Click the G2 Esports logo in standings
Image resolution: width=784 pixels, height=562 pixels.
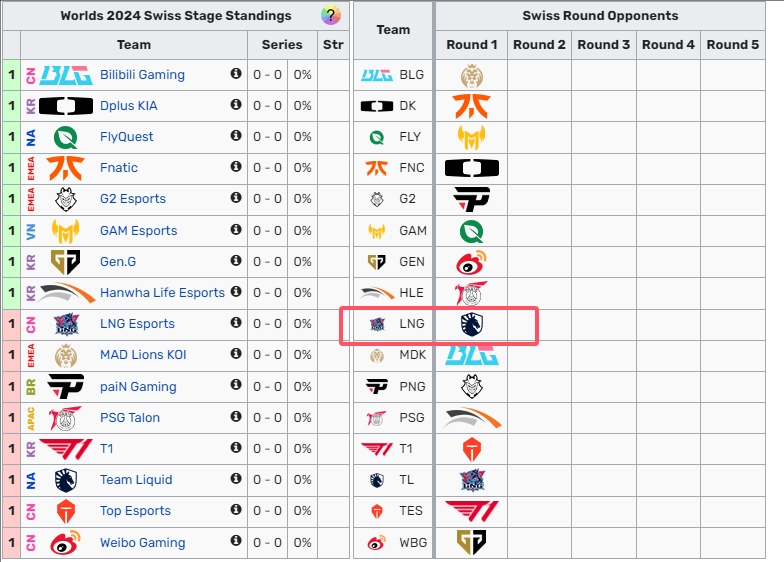(66, 199)
